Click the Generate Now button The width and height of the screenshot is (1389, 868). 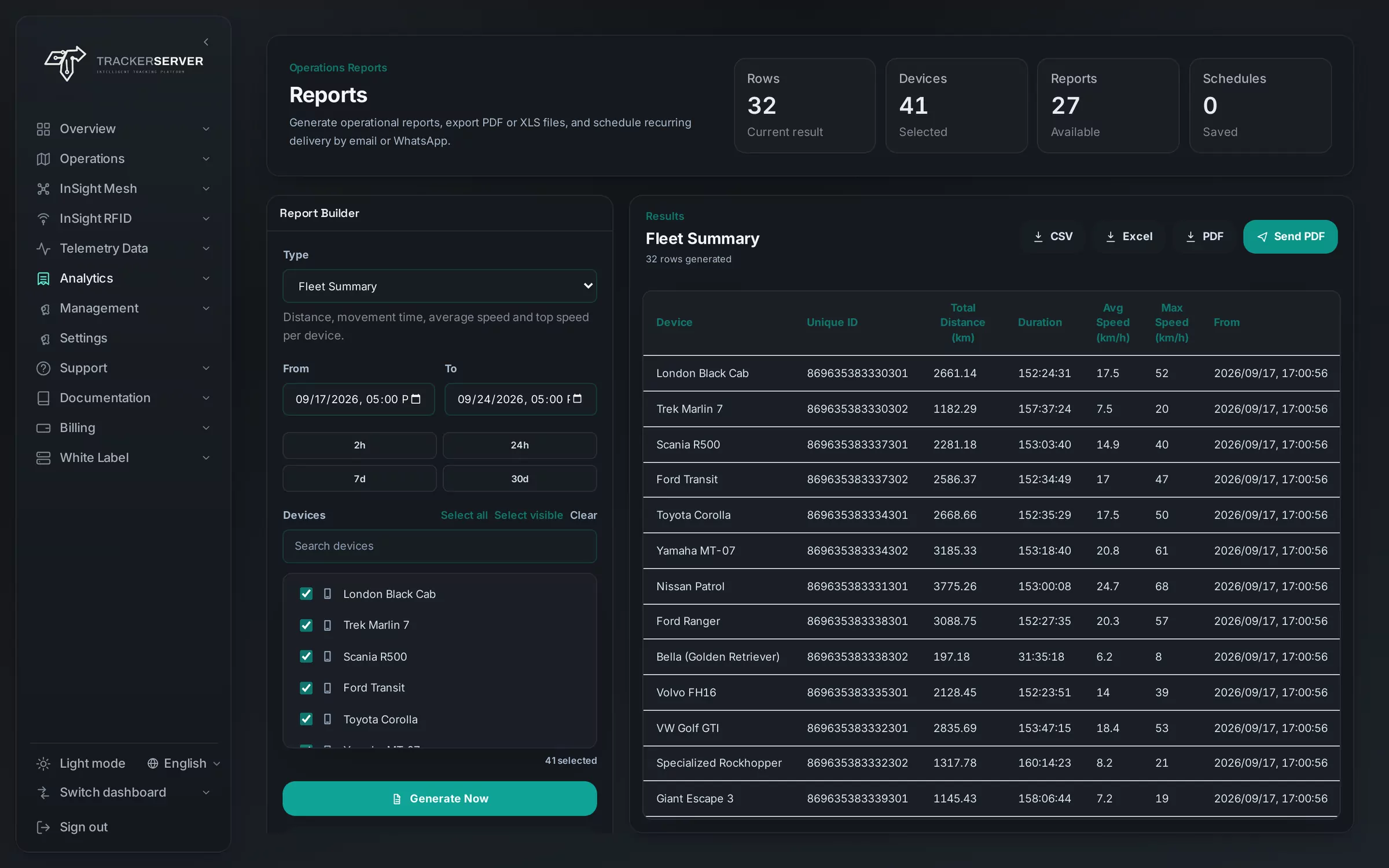click(439, 799)
